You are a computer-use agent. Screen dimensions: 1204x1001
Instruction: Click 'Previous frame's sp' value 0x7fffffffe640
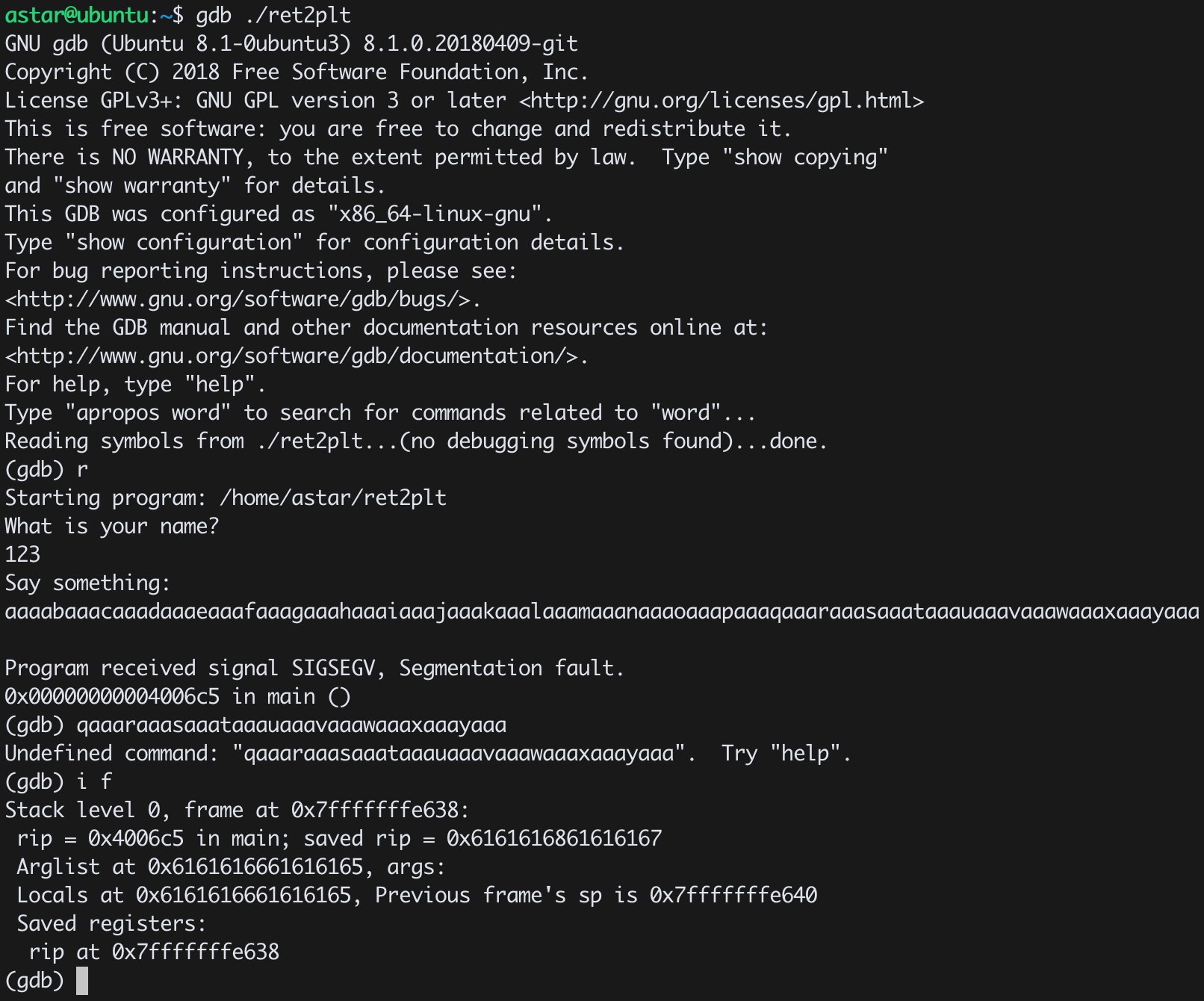pos(733,896)
